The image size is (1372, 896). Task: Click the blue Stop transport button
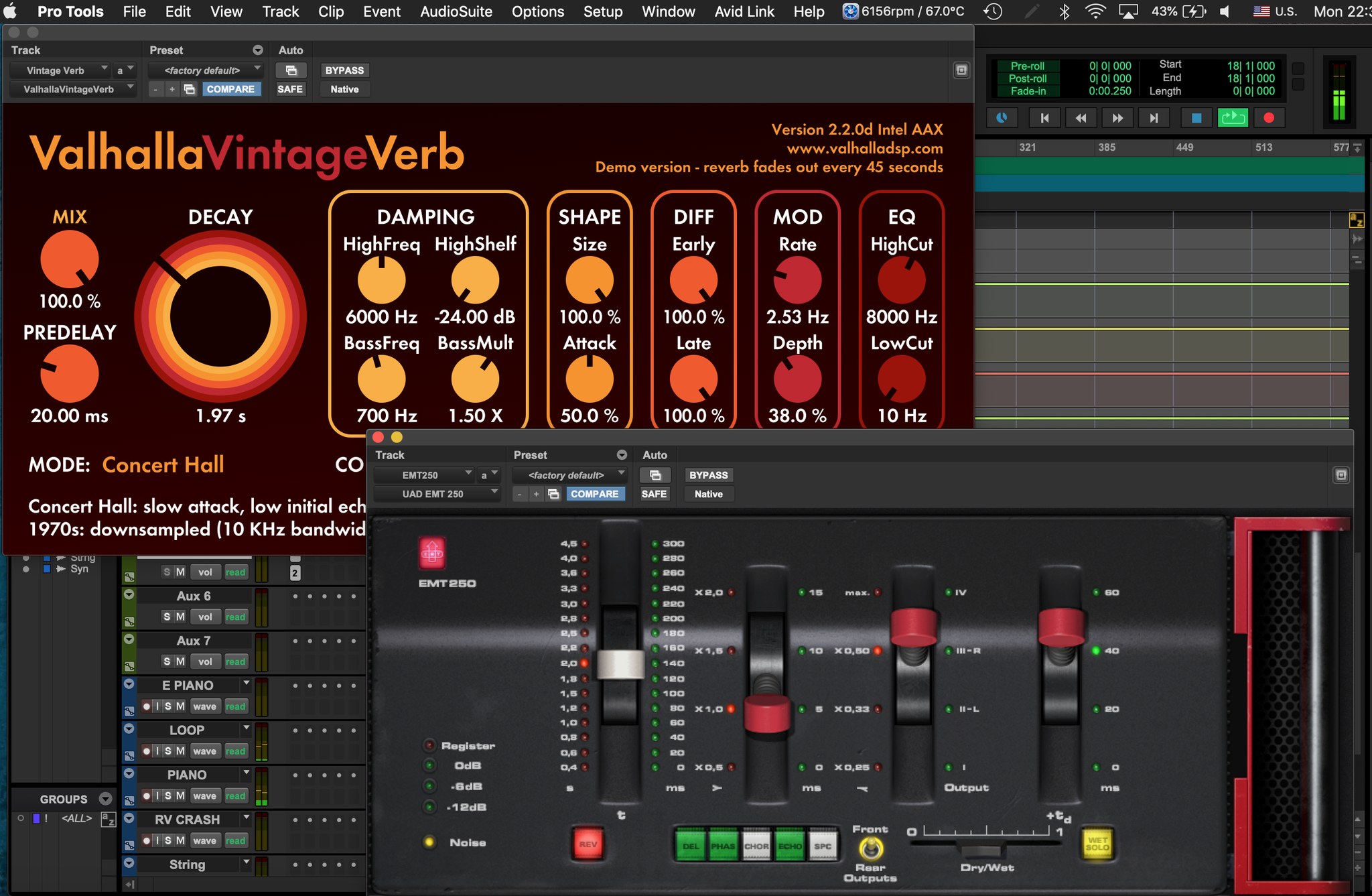(x=1196, y=118)
